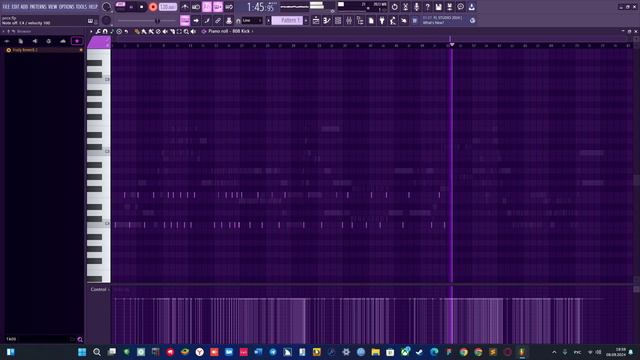This screenshot has height=360, width=640.
Task: Open the EDIT menu
Action: click(x=15, y=7)
